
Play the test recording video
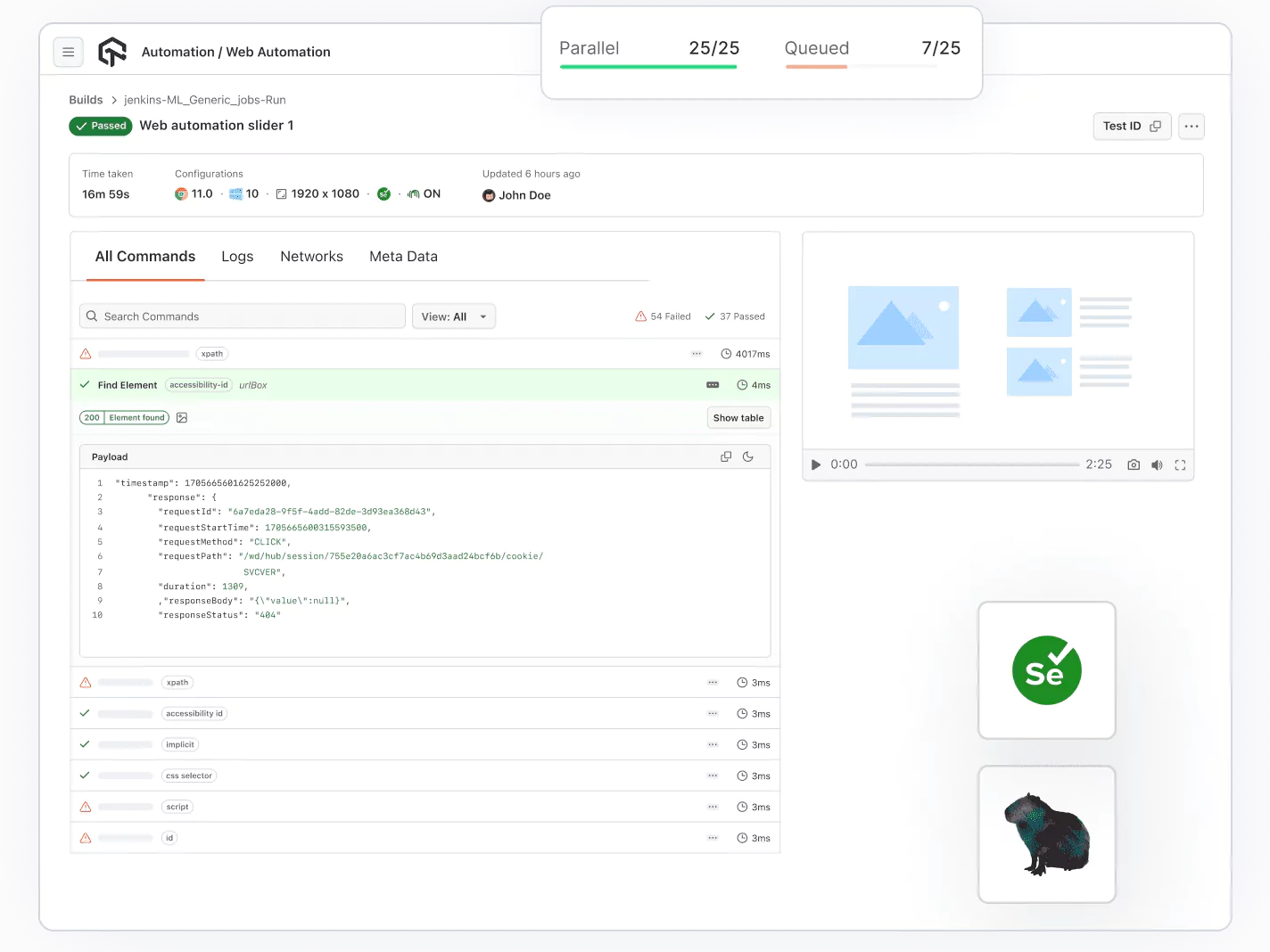tap(815, 464)
